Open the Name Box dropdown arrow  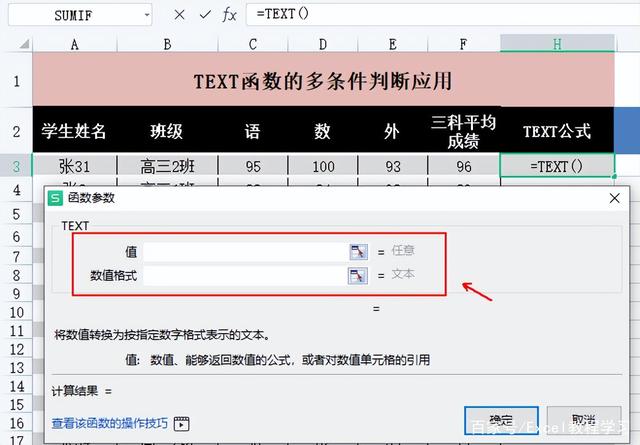tap(147, 15)
